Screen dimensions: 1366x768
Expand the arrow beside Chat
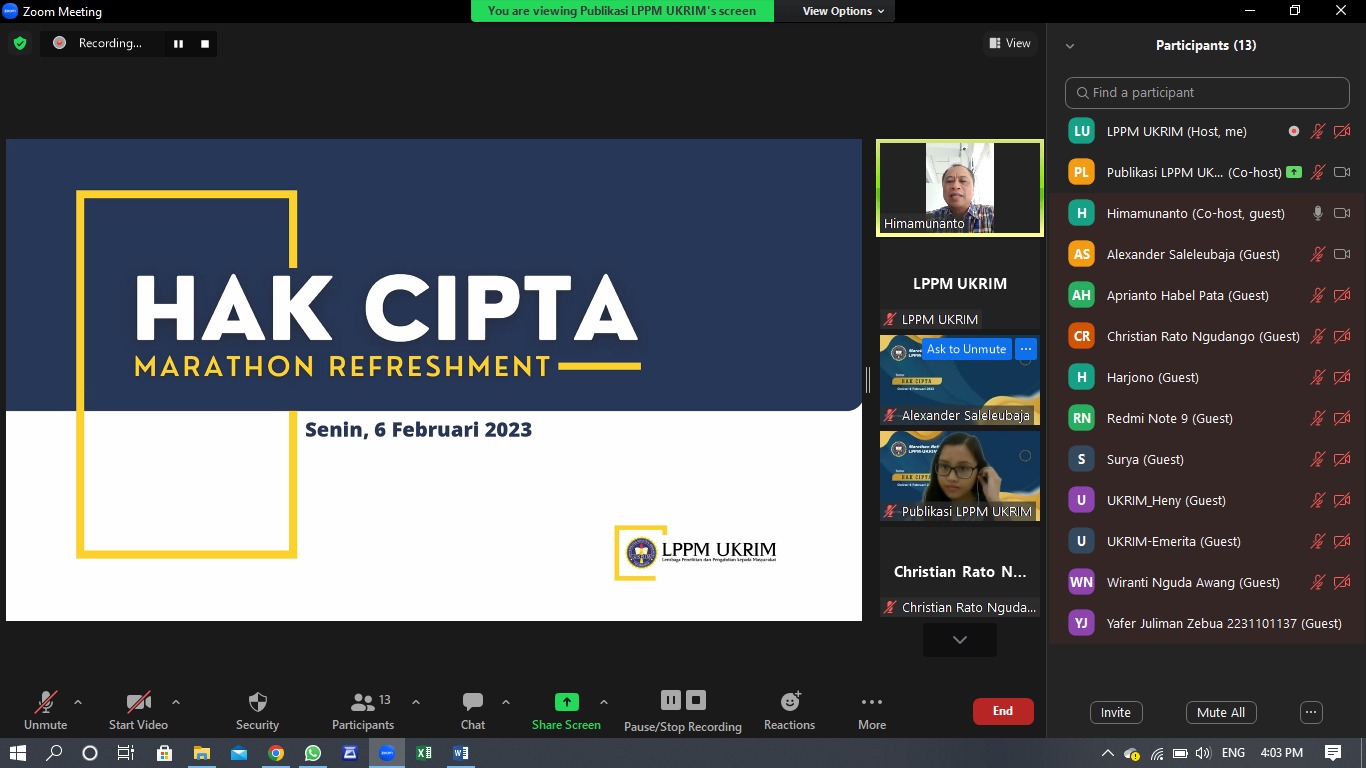[x=505, y=702]
